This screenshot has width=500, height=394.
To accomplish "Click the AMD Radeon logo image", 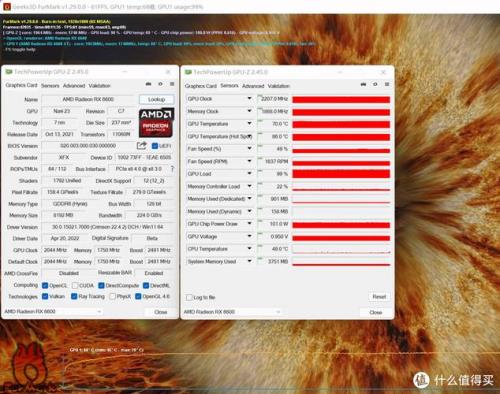I will [156, 123].
